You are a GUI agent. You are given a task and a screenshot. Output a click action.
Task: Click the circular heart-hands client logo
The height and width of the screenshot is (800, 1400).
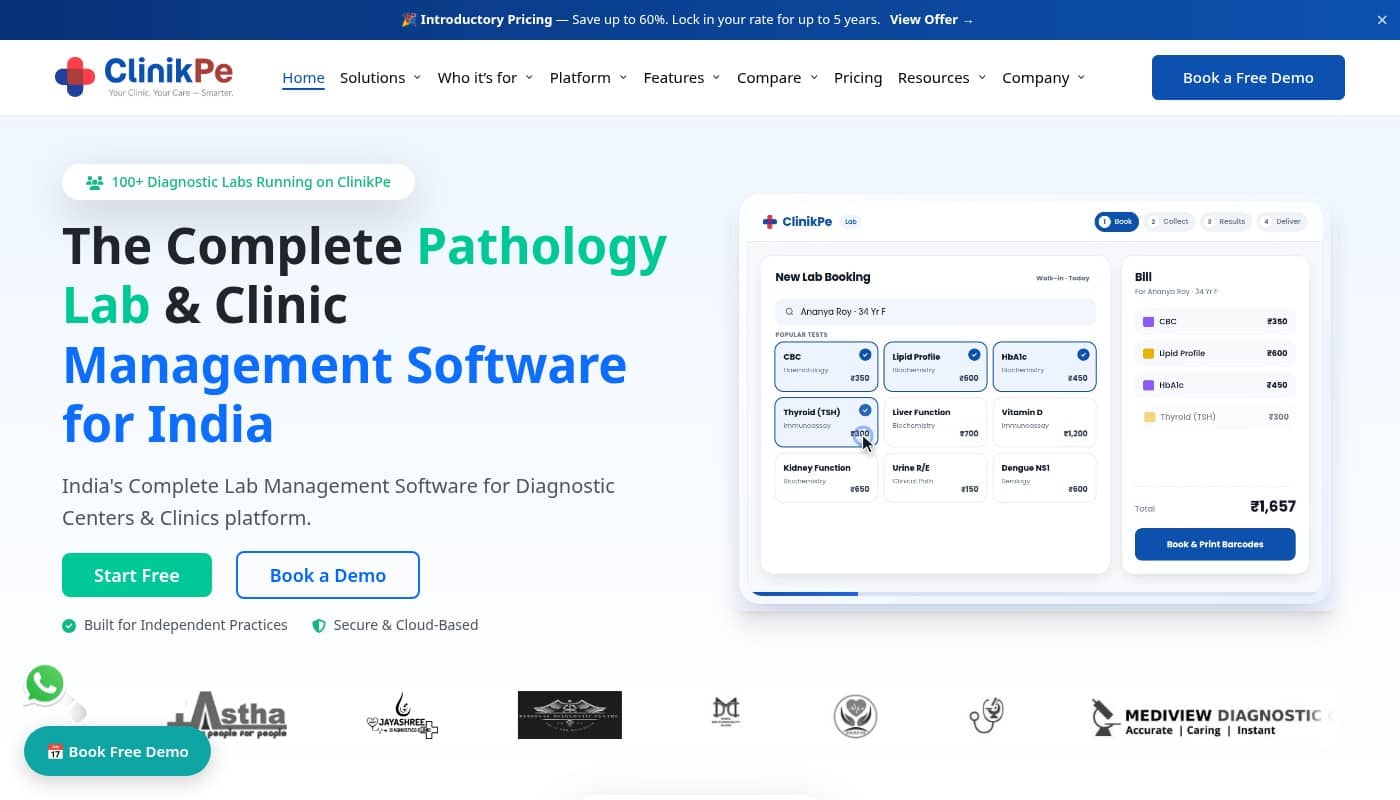click(855, 716)
